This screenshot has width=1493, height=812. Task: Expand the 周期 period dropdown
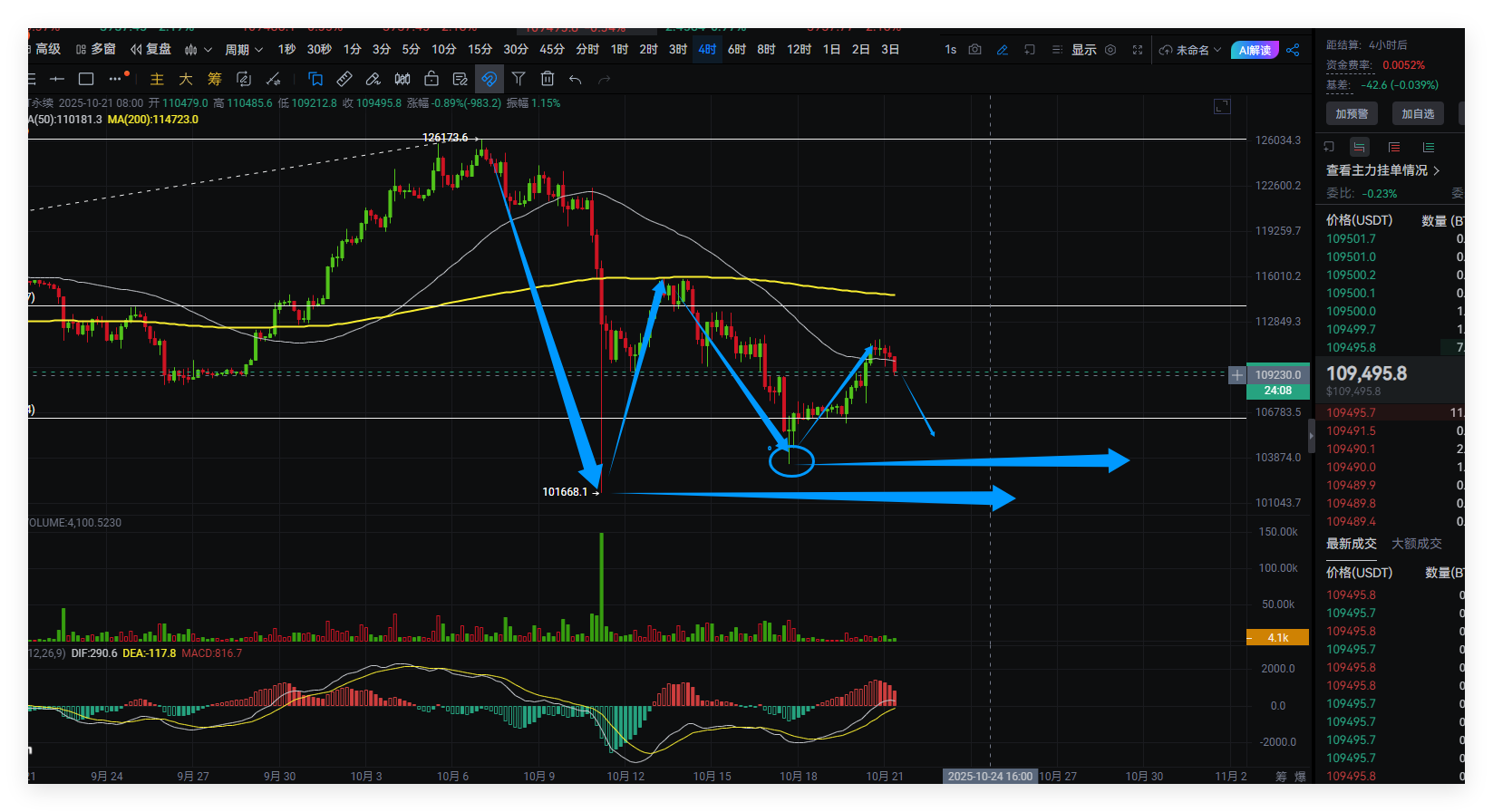point(244,50)
